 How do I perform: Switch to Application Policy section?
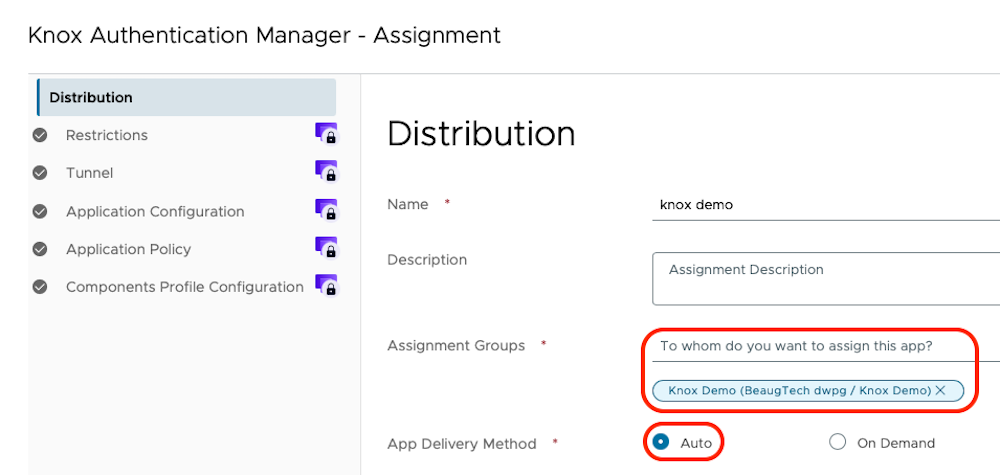click(128, 249)
